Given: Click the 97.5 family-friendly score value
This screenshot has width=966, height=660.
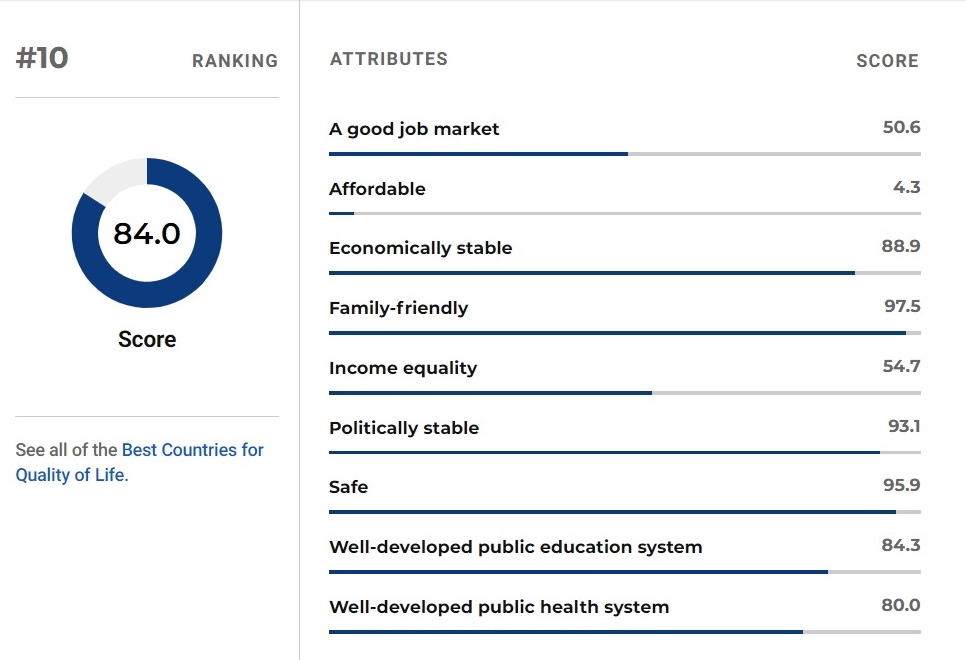Looking at the screenshot, I should tap(903, 306).
